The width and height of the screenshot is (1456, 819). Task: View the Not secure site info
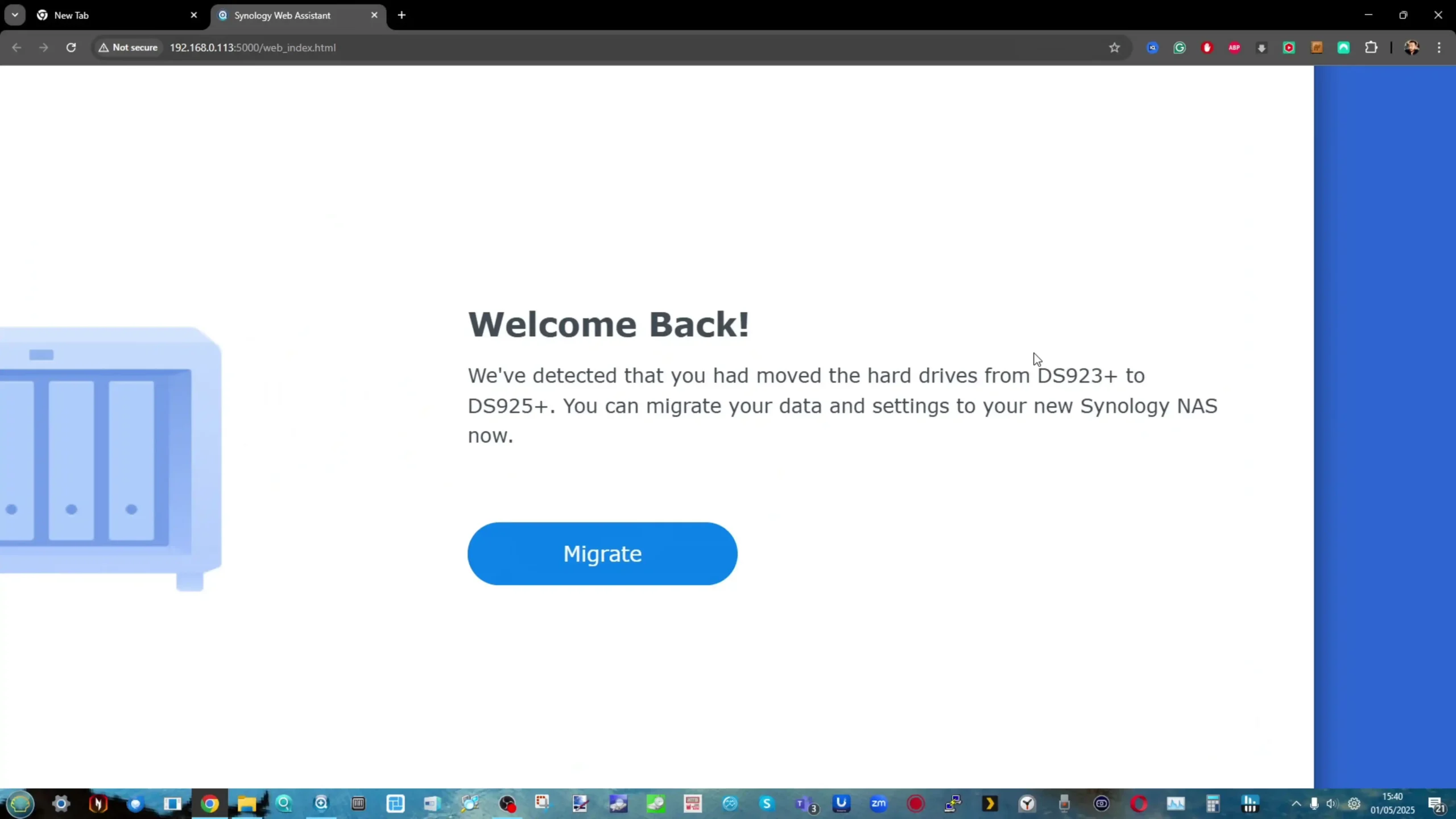coord(128,48)
